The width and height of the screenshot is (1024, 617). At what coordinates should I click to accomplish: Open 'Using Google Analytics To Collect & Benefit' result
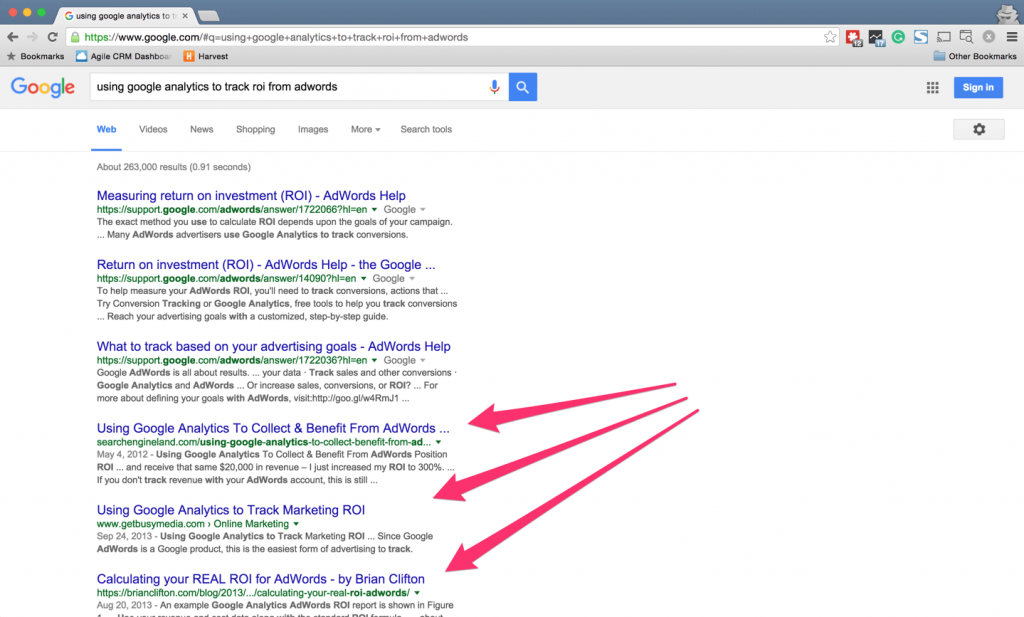click(273, 428)
